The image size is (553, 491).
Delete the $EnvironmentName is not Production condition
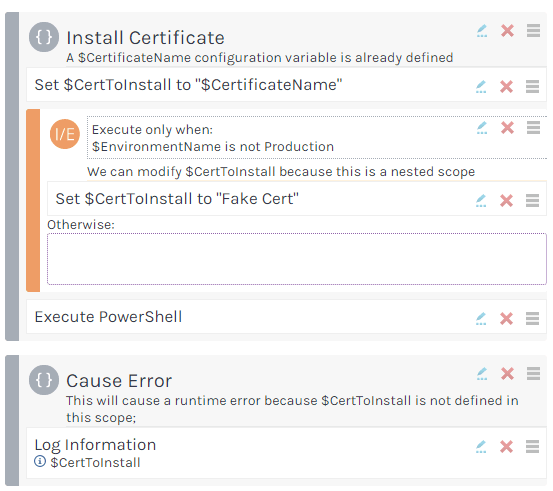(x=507, y=128)
